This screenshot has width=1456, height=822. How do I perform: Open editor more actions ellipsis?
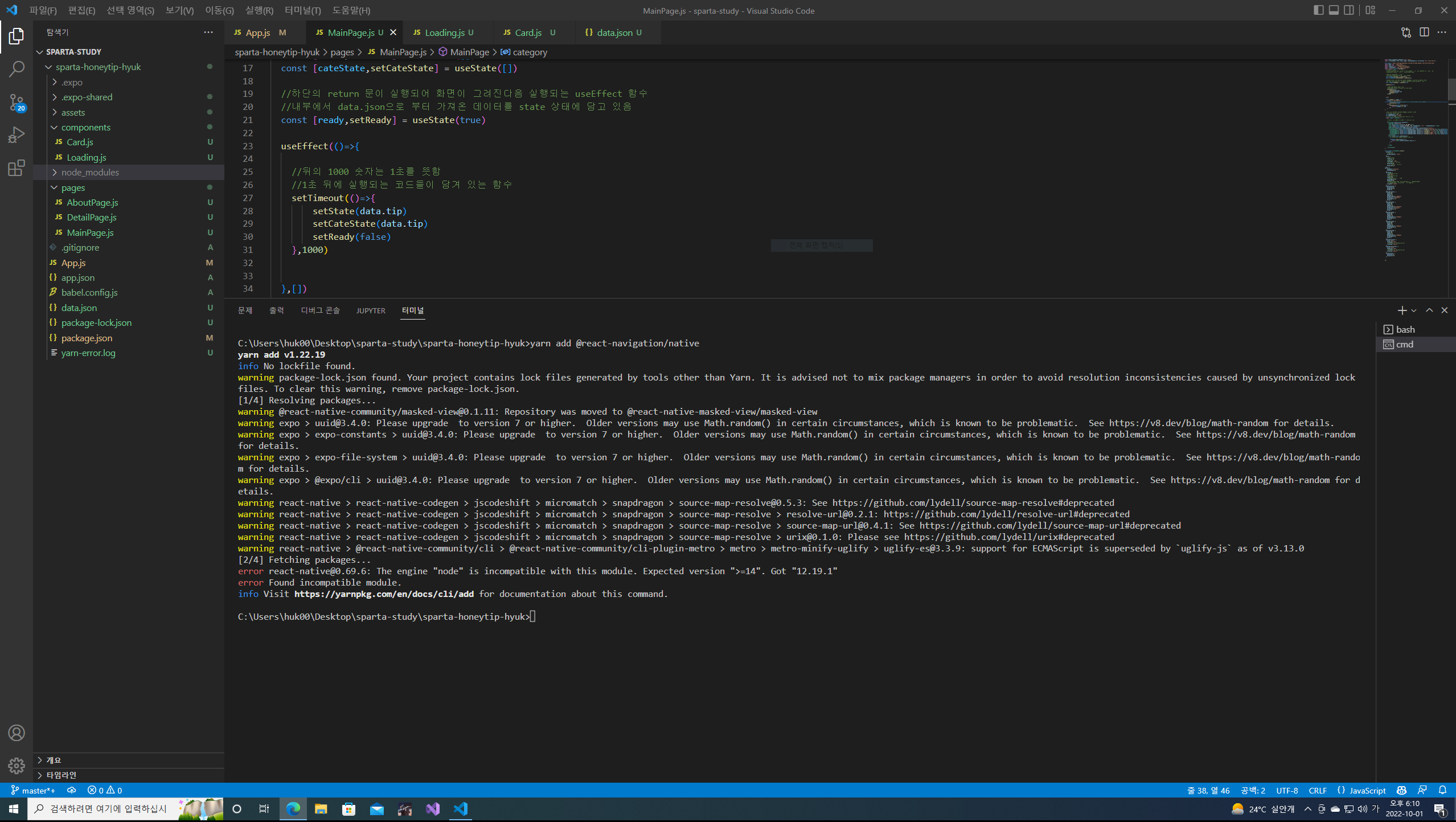coord(1442,32)
